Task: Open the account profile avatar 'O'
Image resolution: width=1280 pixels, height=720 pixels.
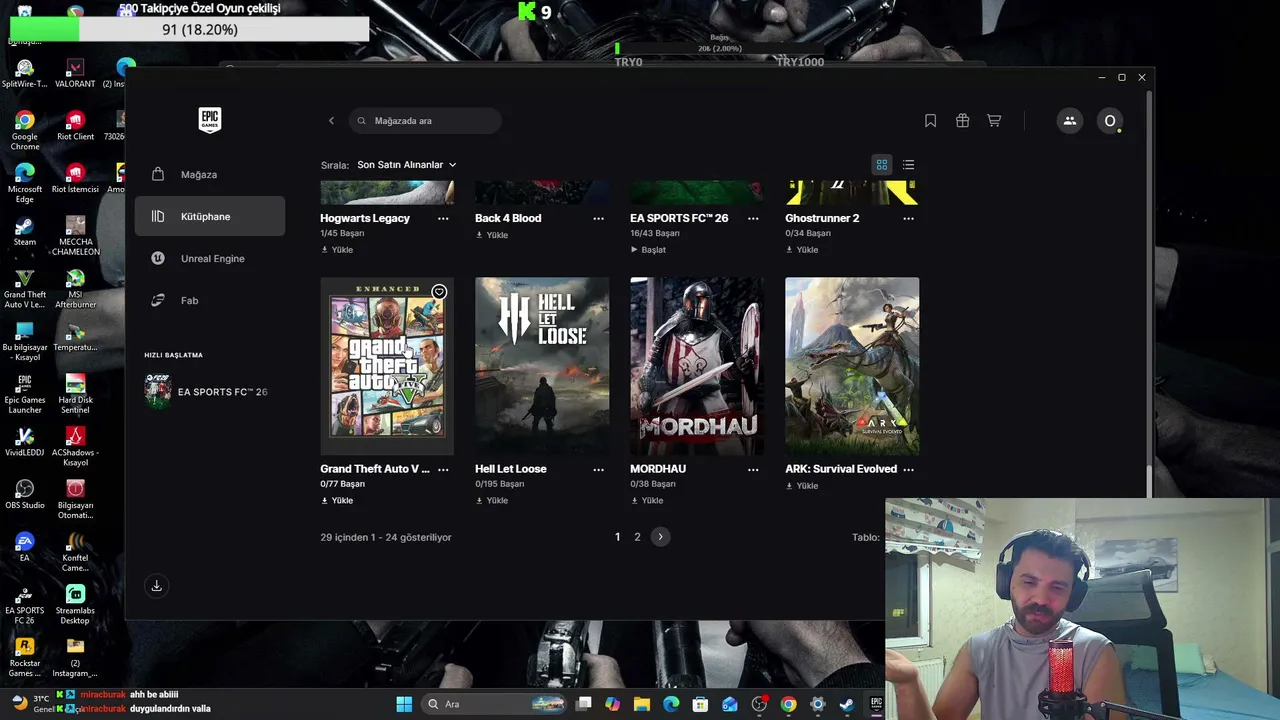Action: click(x=1109, y=121)
